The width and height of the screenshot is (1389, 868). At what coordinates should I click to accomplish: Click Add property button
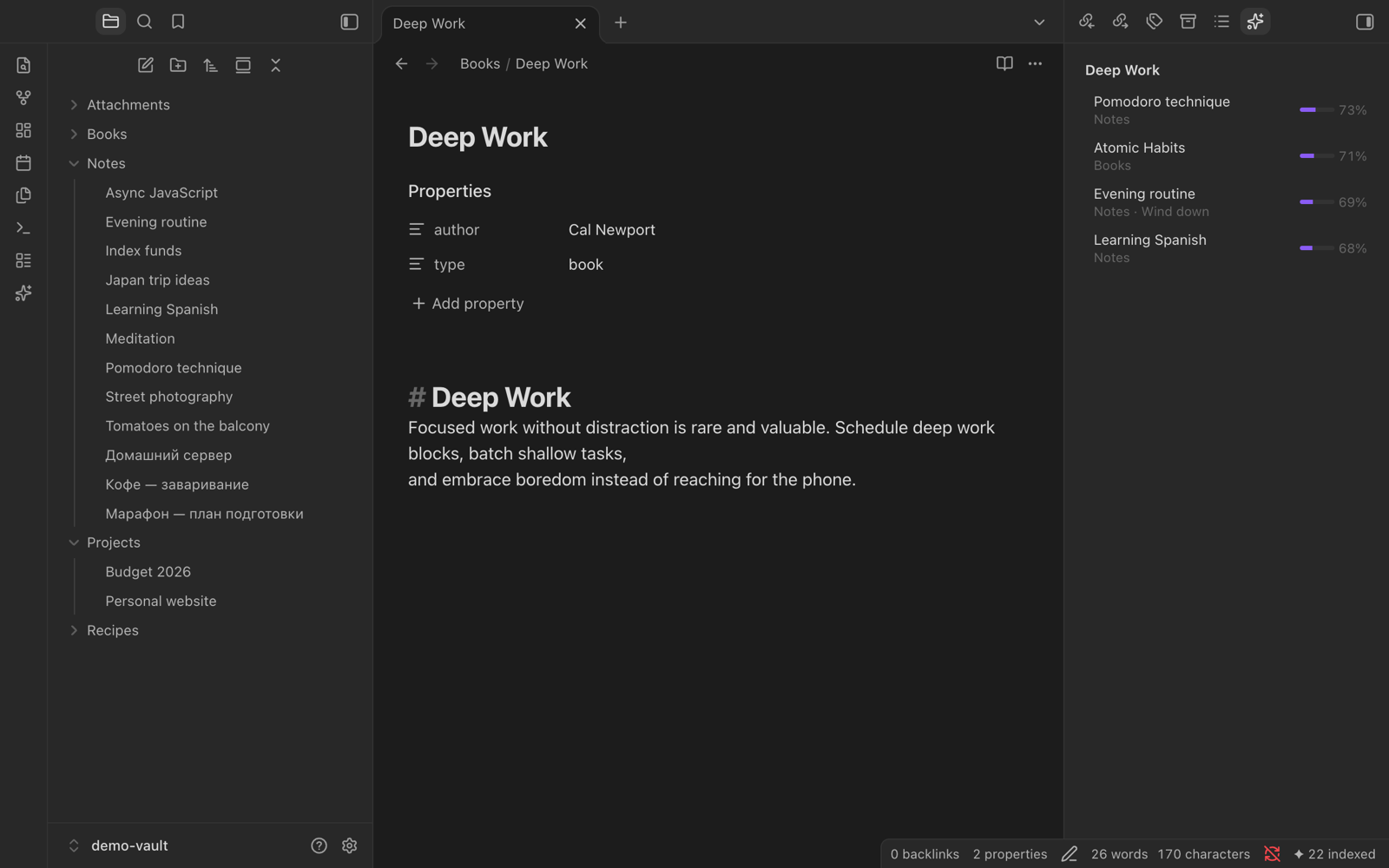click(468, 304)
